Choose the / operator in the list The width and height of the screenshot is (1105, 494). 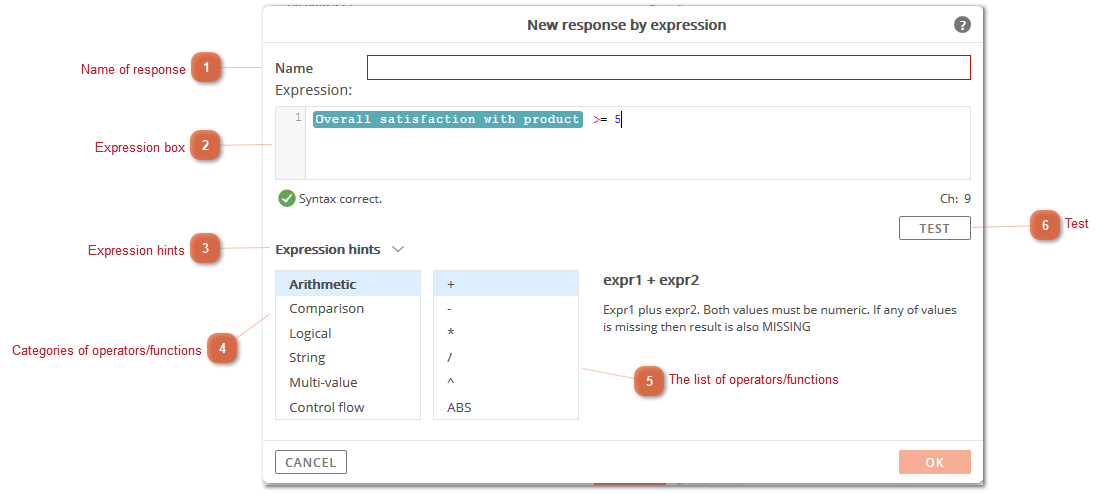(x=506, y=358)
